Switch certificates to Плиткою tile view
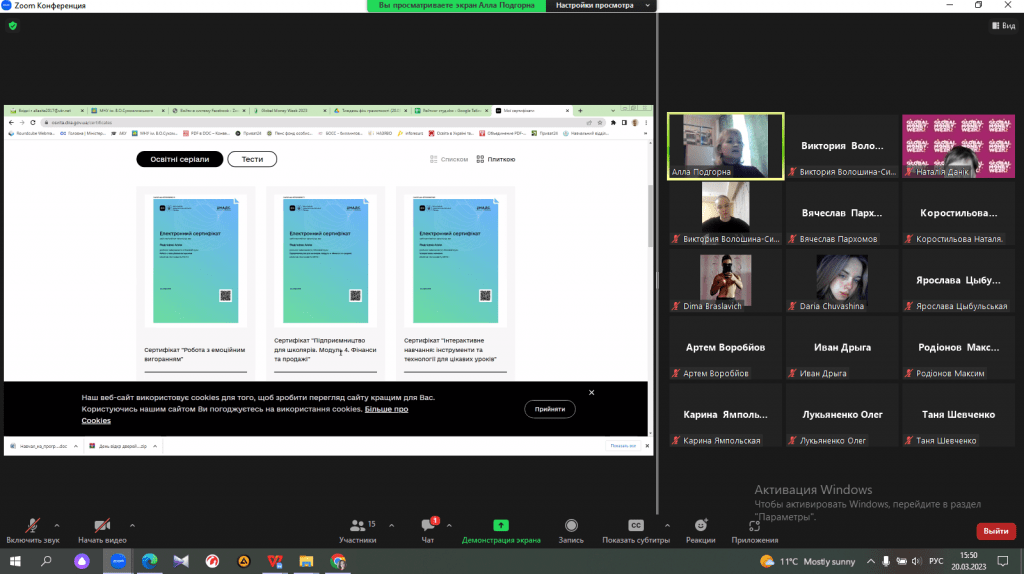 (496, 159)
